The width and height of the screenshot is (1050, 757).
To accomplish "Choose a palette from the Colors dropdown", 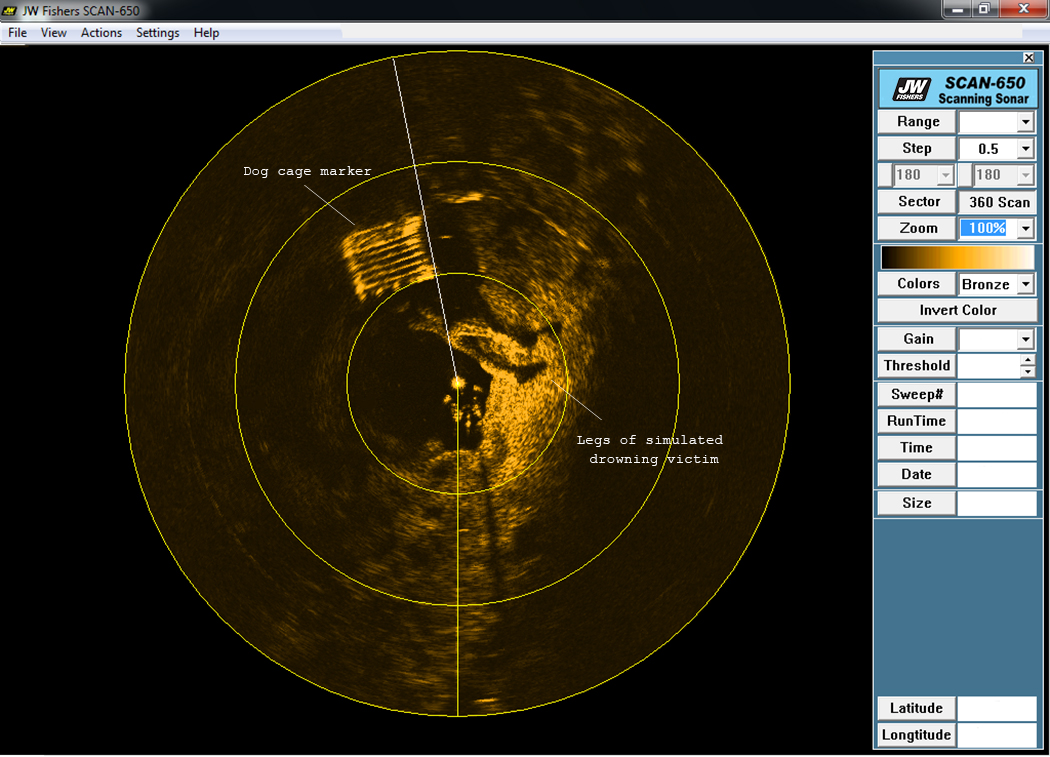I will (1025, 285).
